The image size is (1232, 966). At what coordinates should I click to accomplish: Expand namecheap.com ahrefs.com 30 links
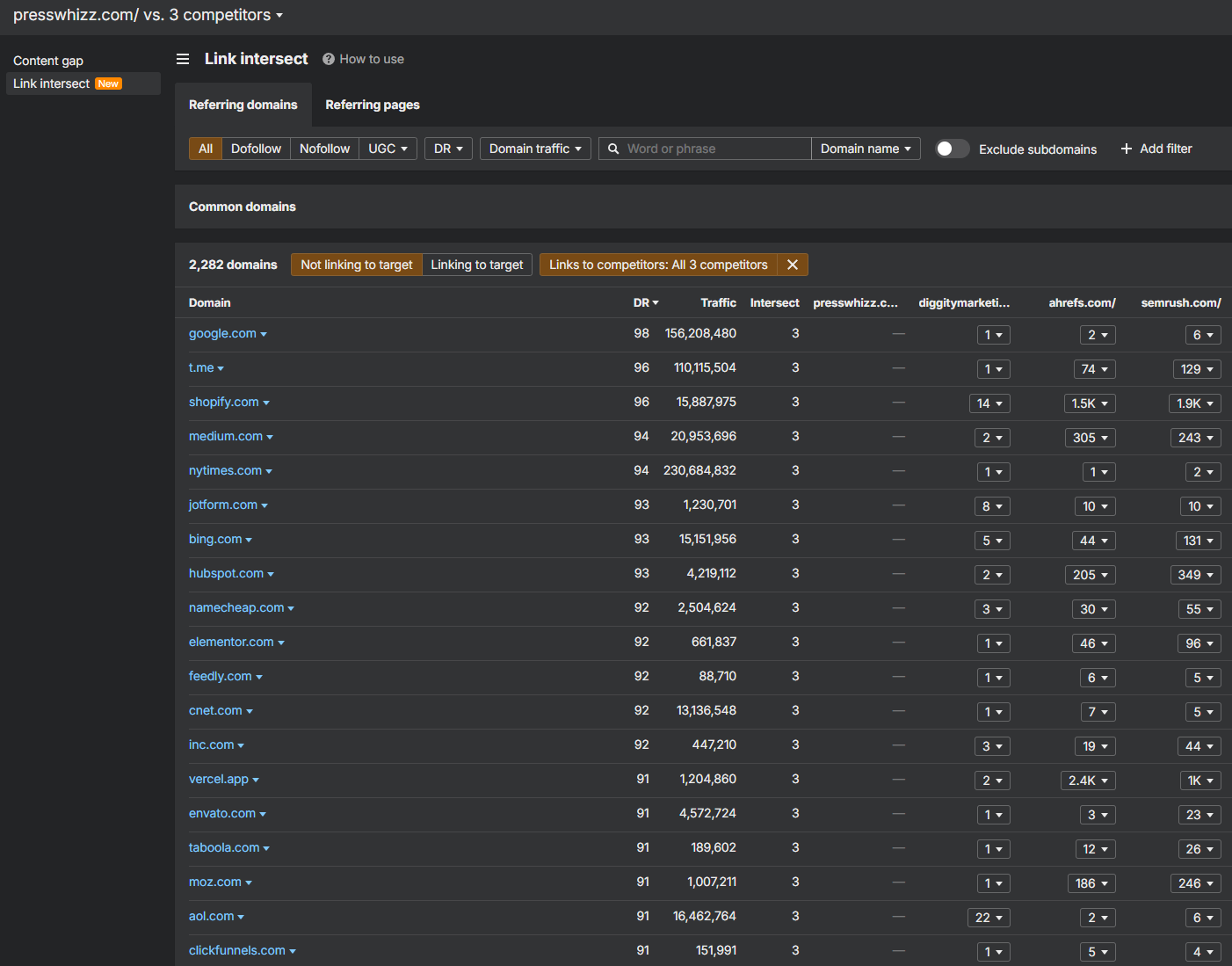tap(1094, 609)
